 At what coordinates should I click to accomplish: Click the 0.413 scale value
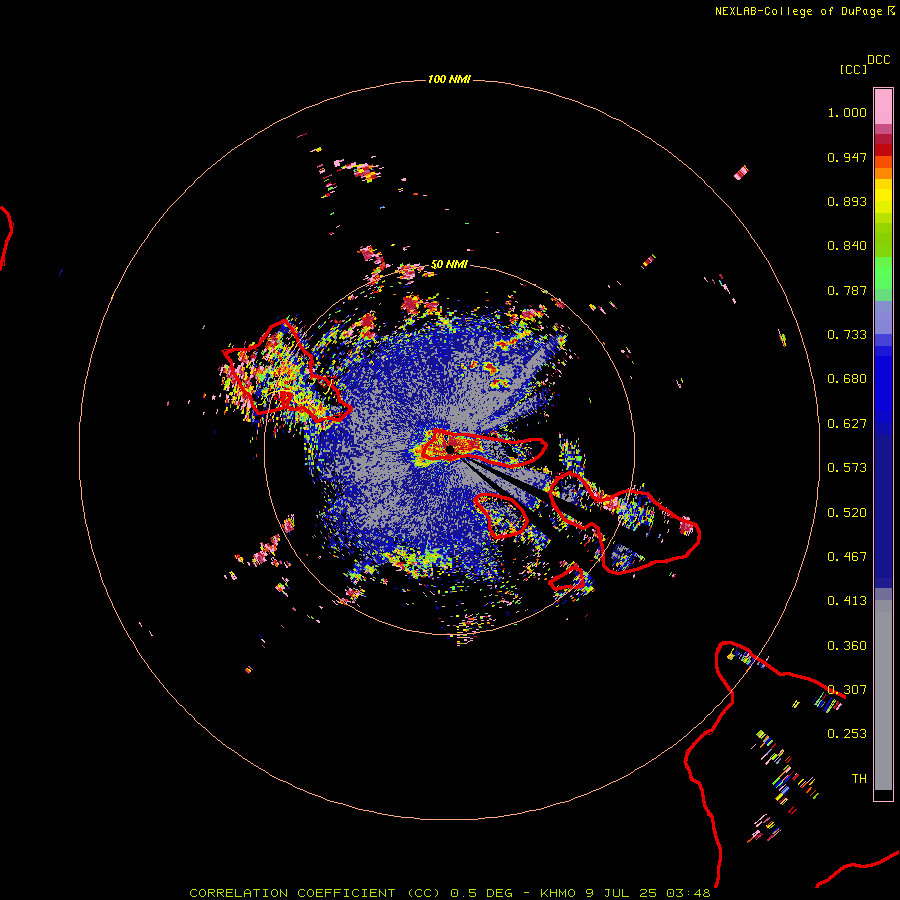847,601
